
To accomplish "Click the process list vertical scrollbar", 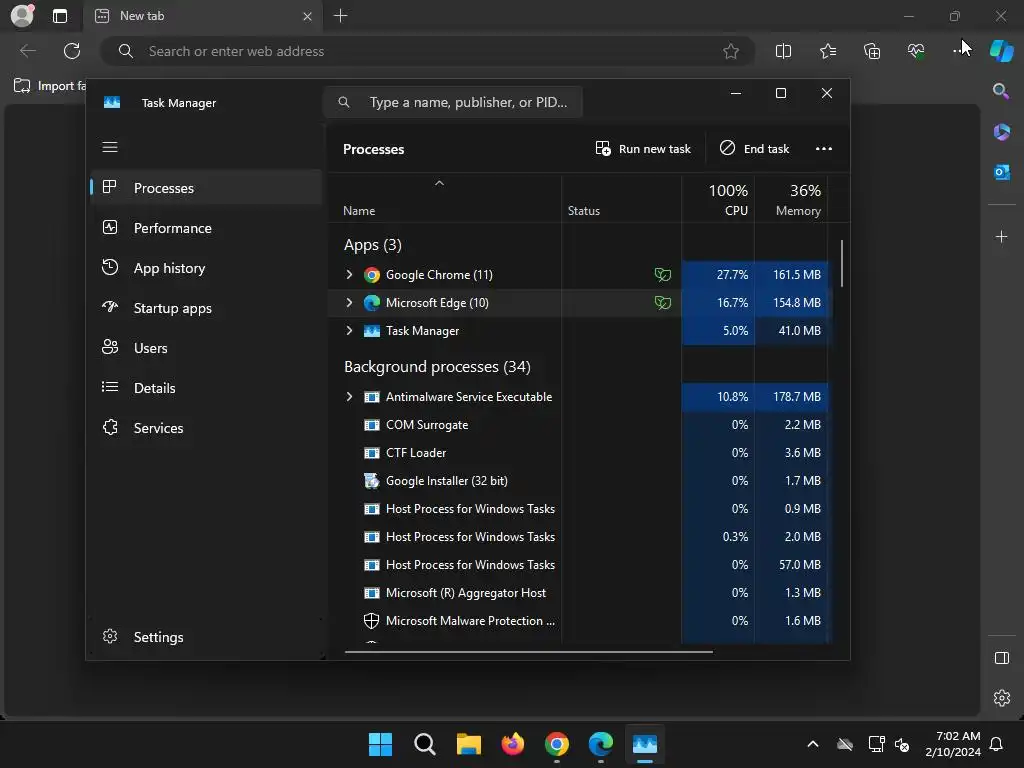I will 842,264.
